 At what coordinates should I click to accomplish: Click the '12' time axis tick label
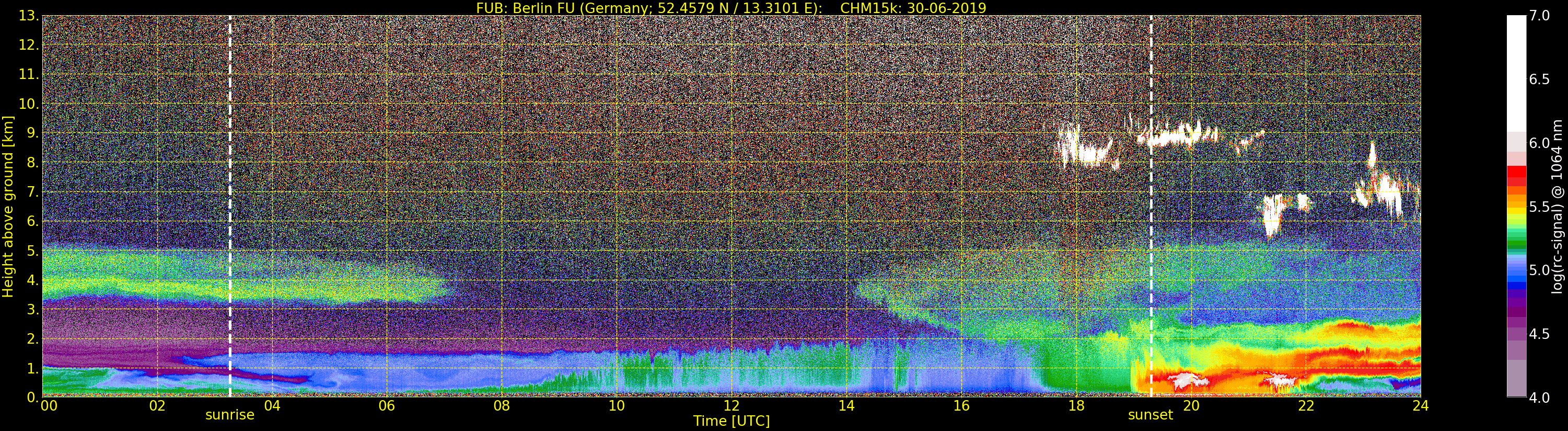click(x=731, y=406)
